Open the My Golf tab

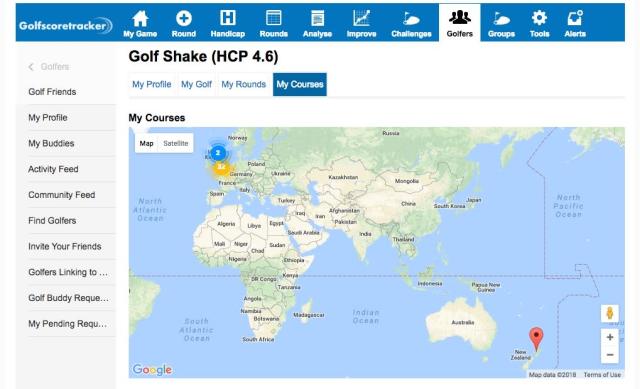click(196, 84)
